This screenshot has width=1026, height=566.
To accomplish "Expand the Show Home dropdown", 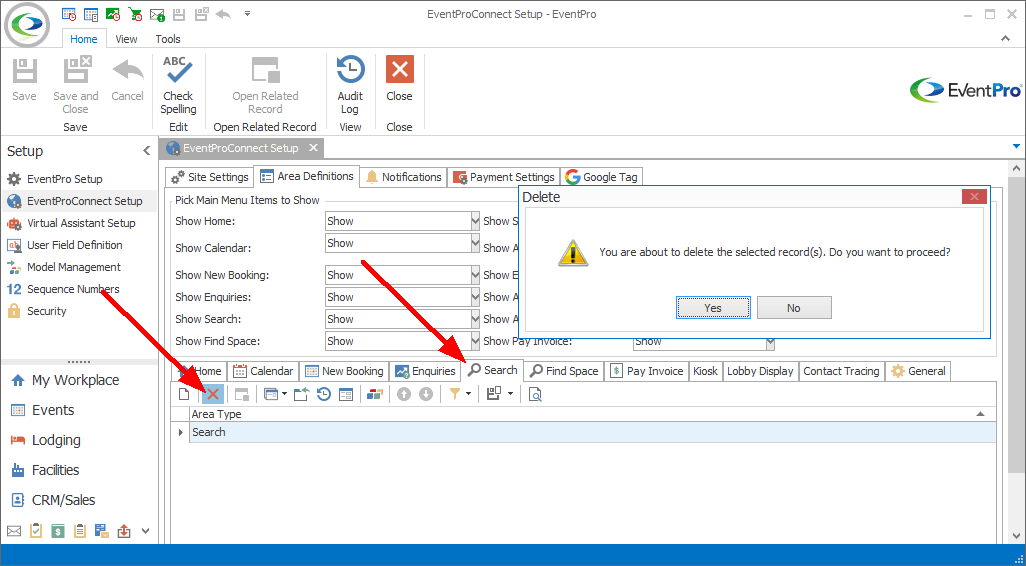I will tap(476, 221).
